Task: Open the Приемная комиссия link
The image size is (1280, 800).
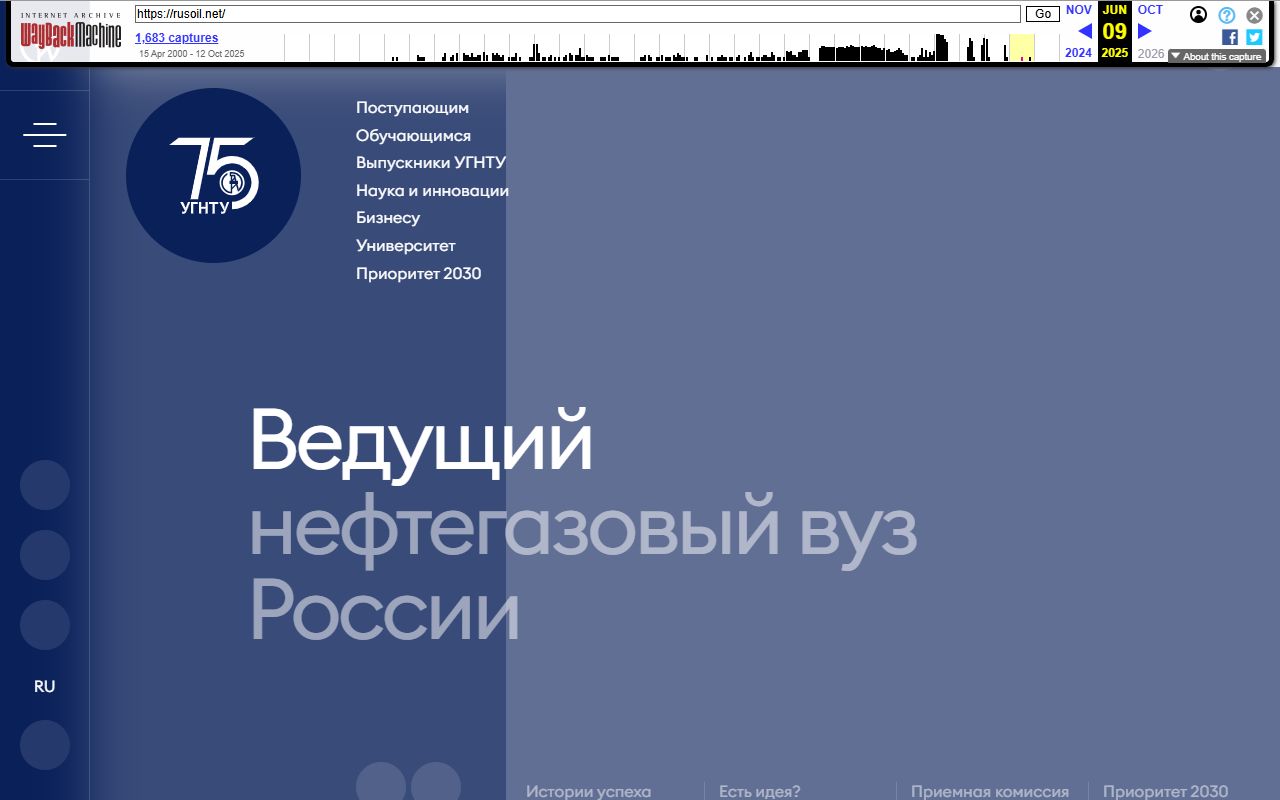Action: click(990, 792)
